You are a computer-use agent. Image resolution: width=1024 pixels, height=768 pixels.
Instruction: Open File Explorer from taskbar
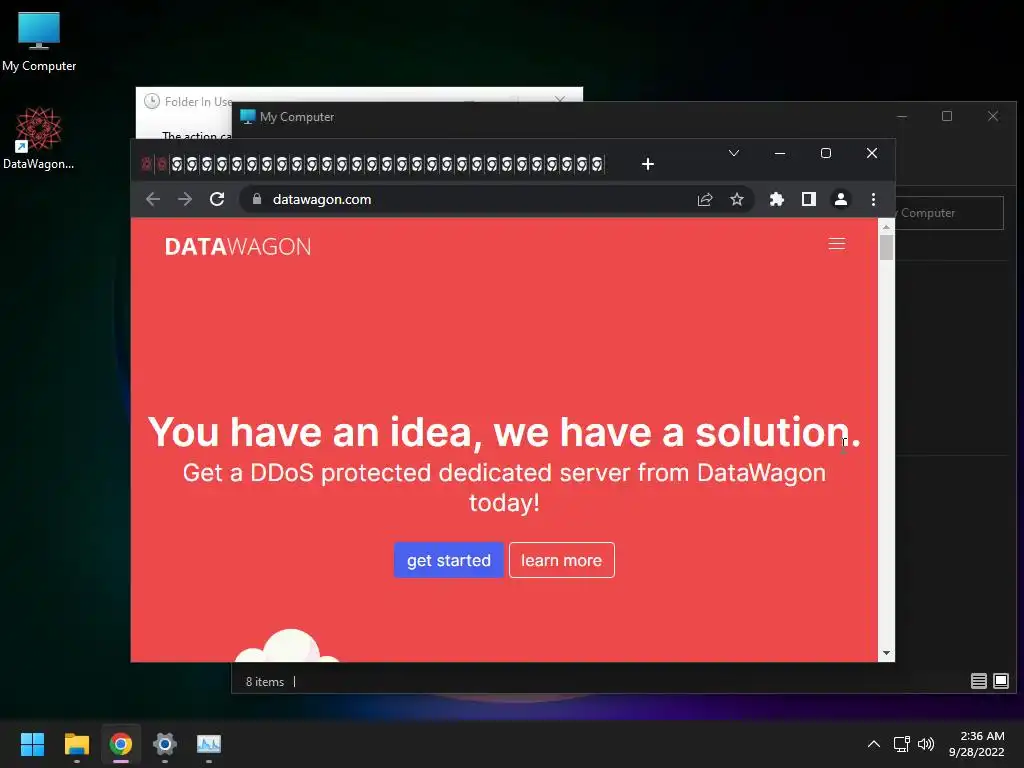(x=76, y=744)
